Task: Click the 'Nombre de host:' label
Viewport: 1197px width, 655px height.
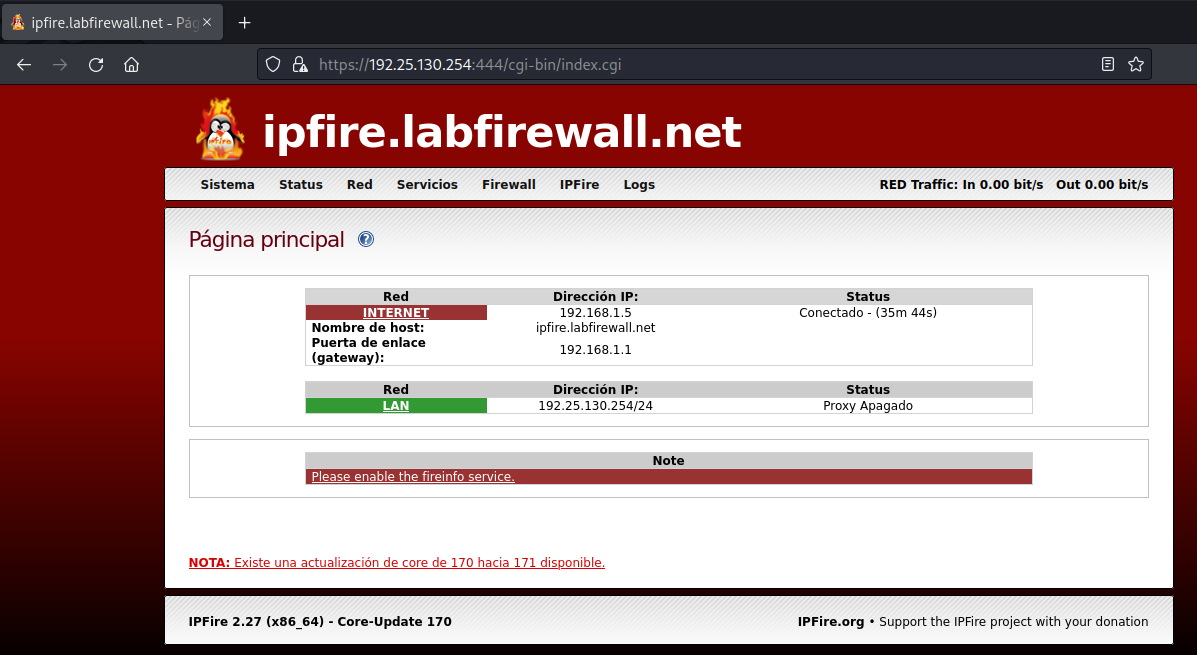Action: click(368, 328)
